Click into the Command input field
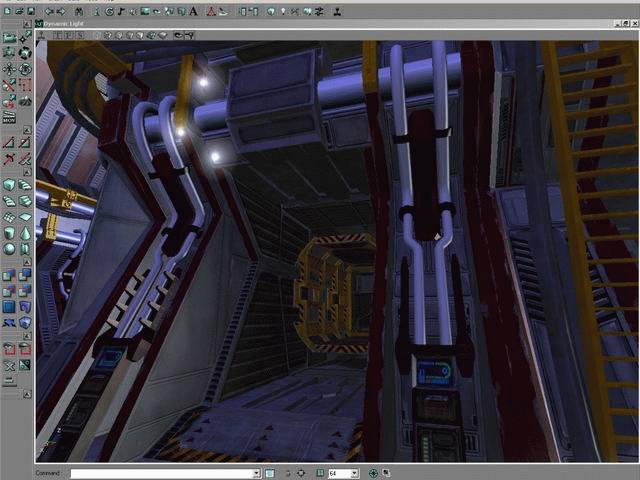640x480 pixels. [x=160, y=473]
